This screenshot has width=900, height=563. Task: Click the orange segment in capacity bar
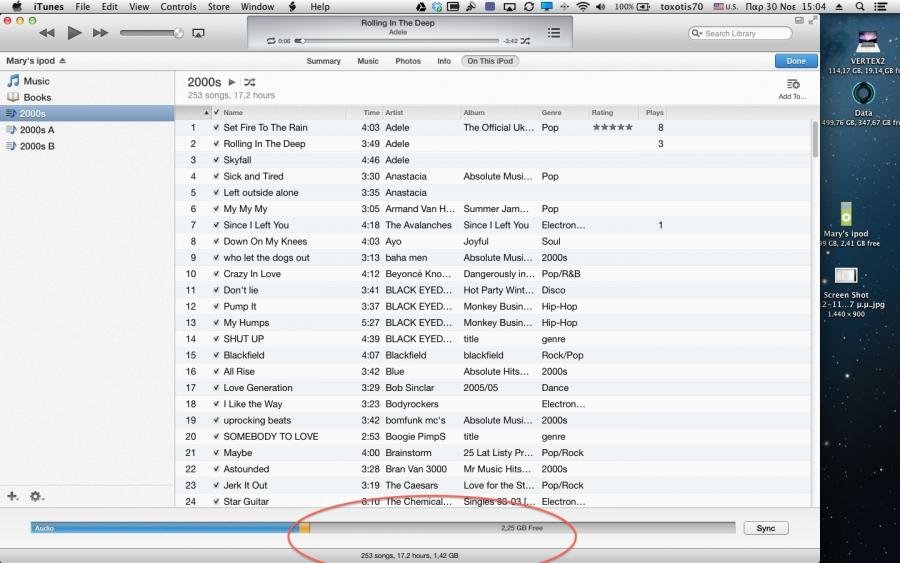(x=305, y=528)
